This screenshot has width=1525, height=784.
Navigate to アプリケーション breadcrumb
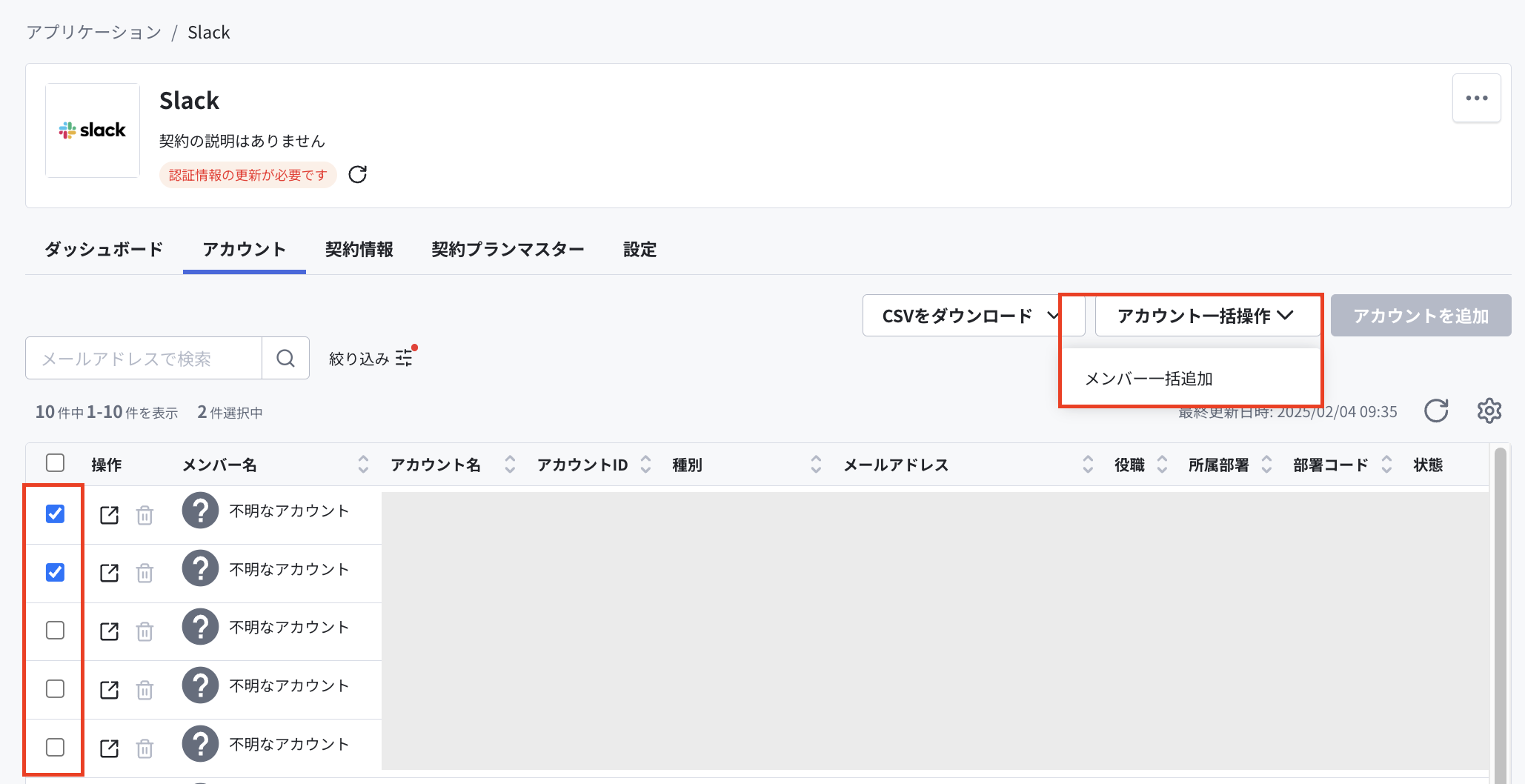[94, 33]
